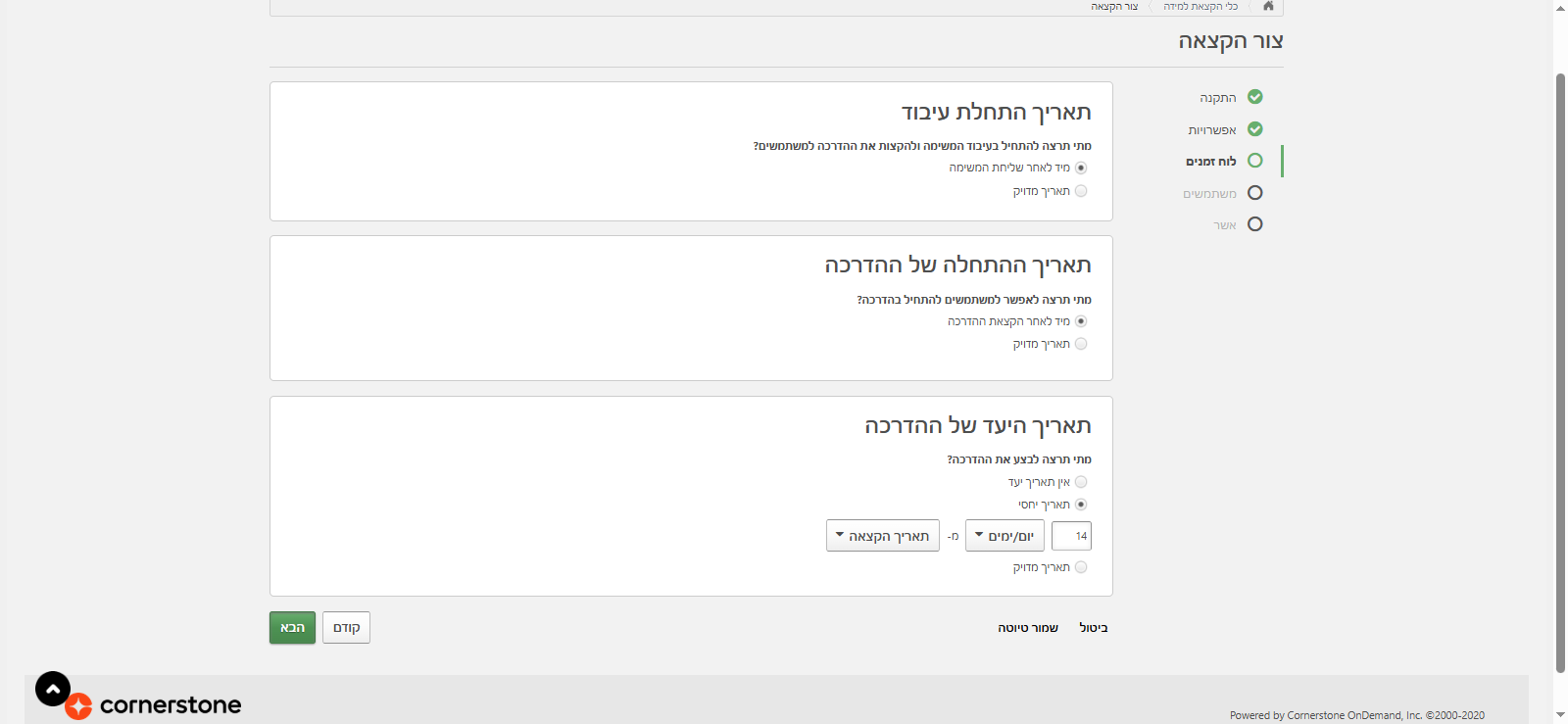Click the שמור טיוטה link
Screen dimensions: 1568x724
click(x=1028, y=628)
